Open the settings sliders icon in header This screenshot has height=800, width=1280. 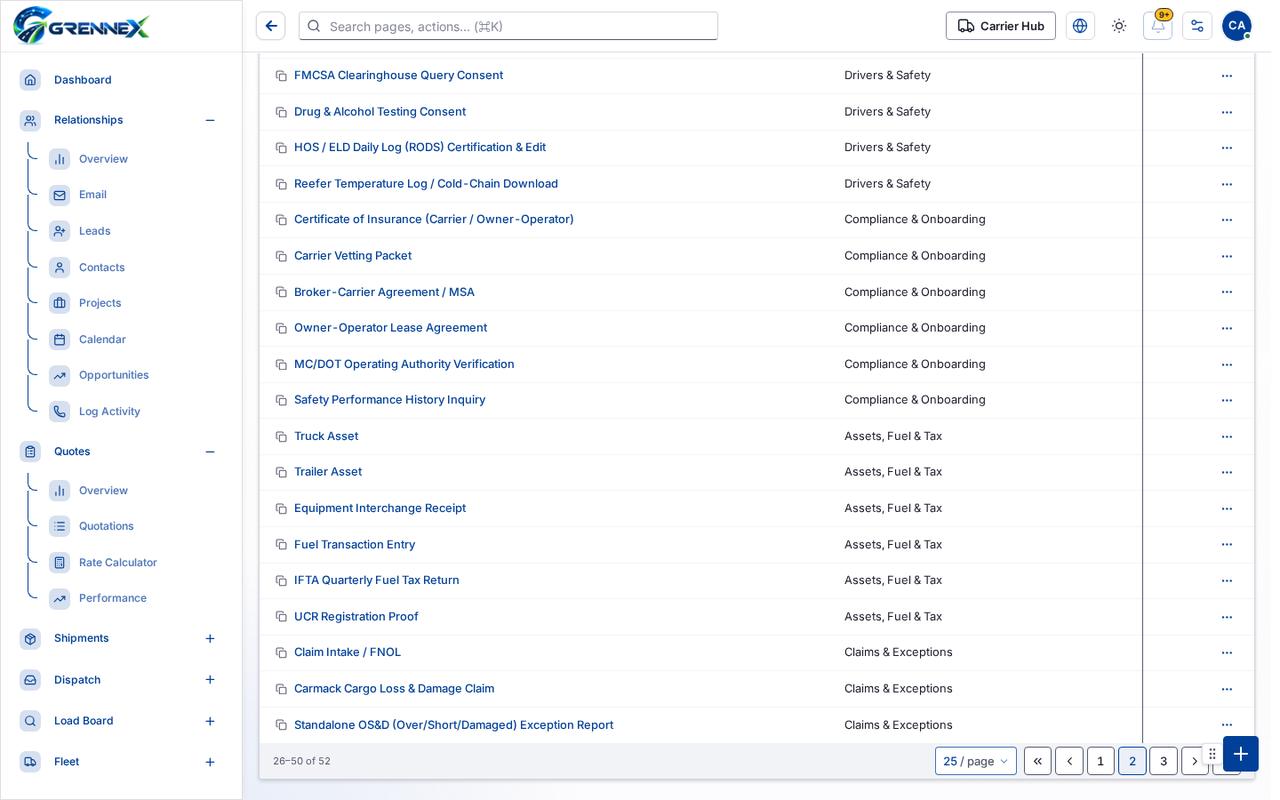pyautogui.click(x=1197, y=26)
